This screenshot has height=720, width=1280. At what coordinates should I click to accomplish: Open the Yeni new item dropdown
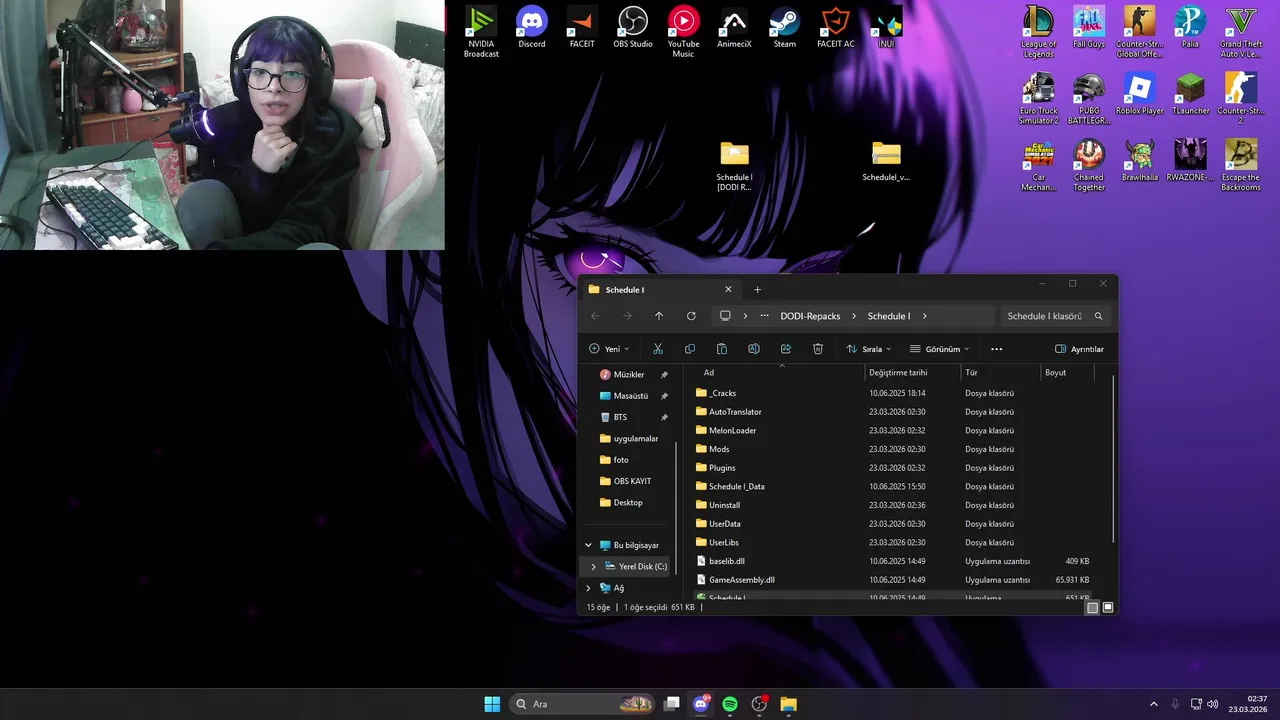tap(609, 349)
